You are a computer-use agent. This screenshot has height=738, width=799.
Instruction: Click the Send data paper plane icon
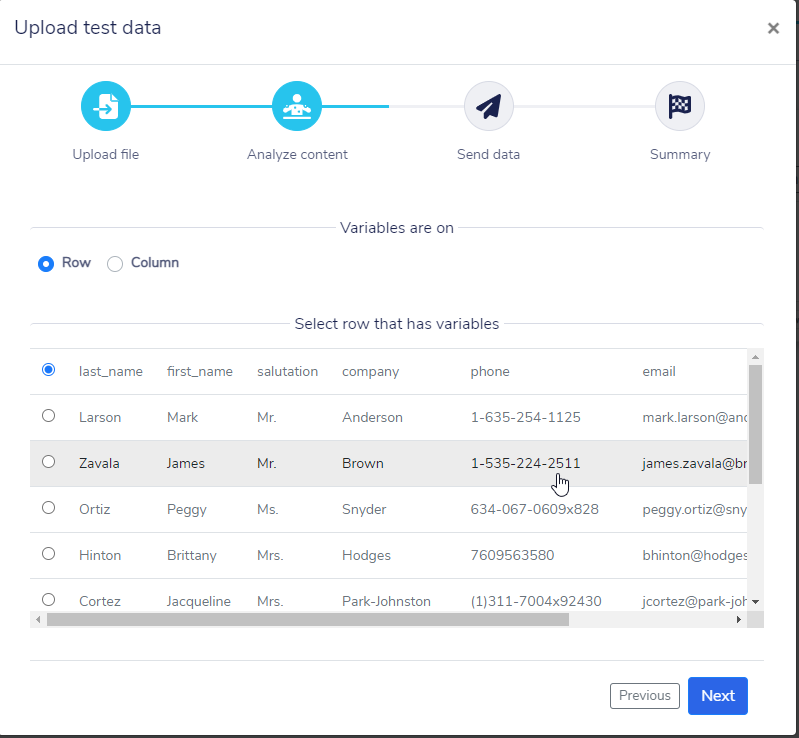pos(488,106)
